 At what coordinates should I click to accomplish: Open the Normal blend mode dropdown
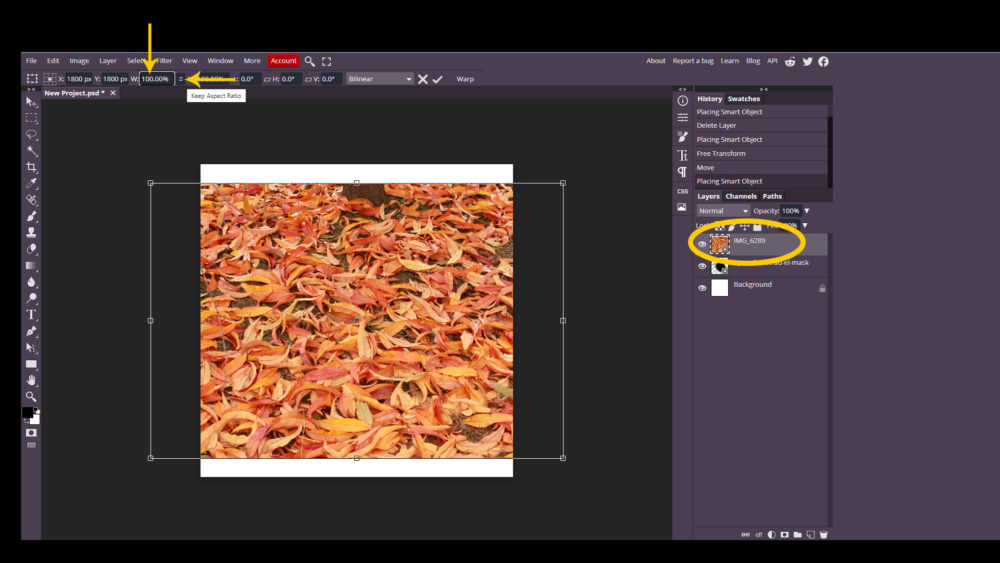point(723,211)
